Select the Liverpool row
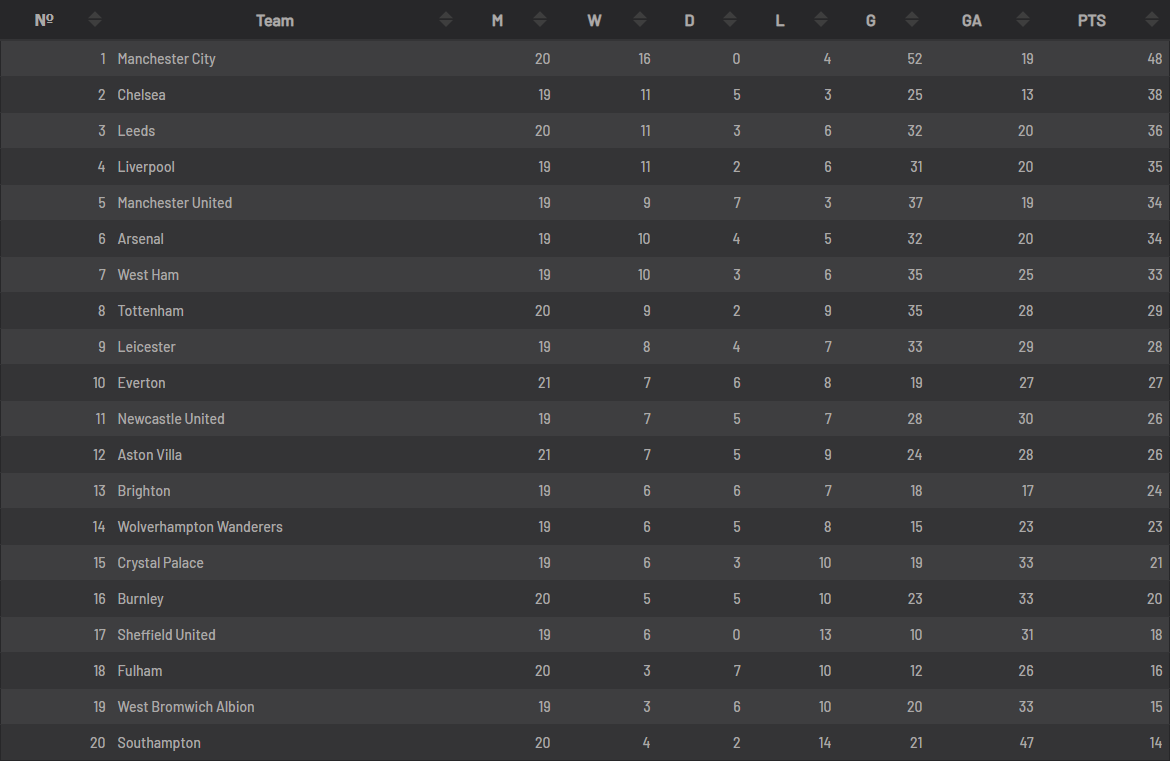The width and height of the screenshot is (1170, 761). [x=585, y=167]
